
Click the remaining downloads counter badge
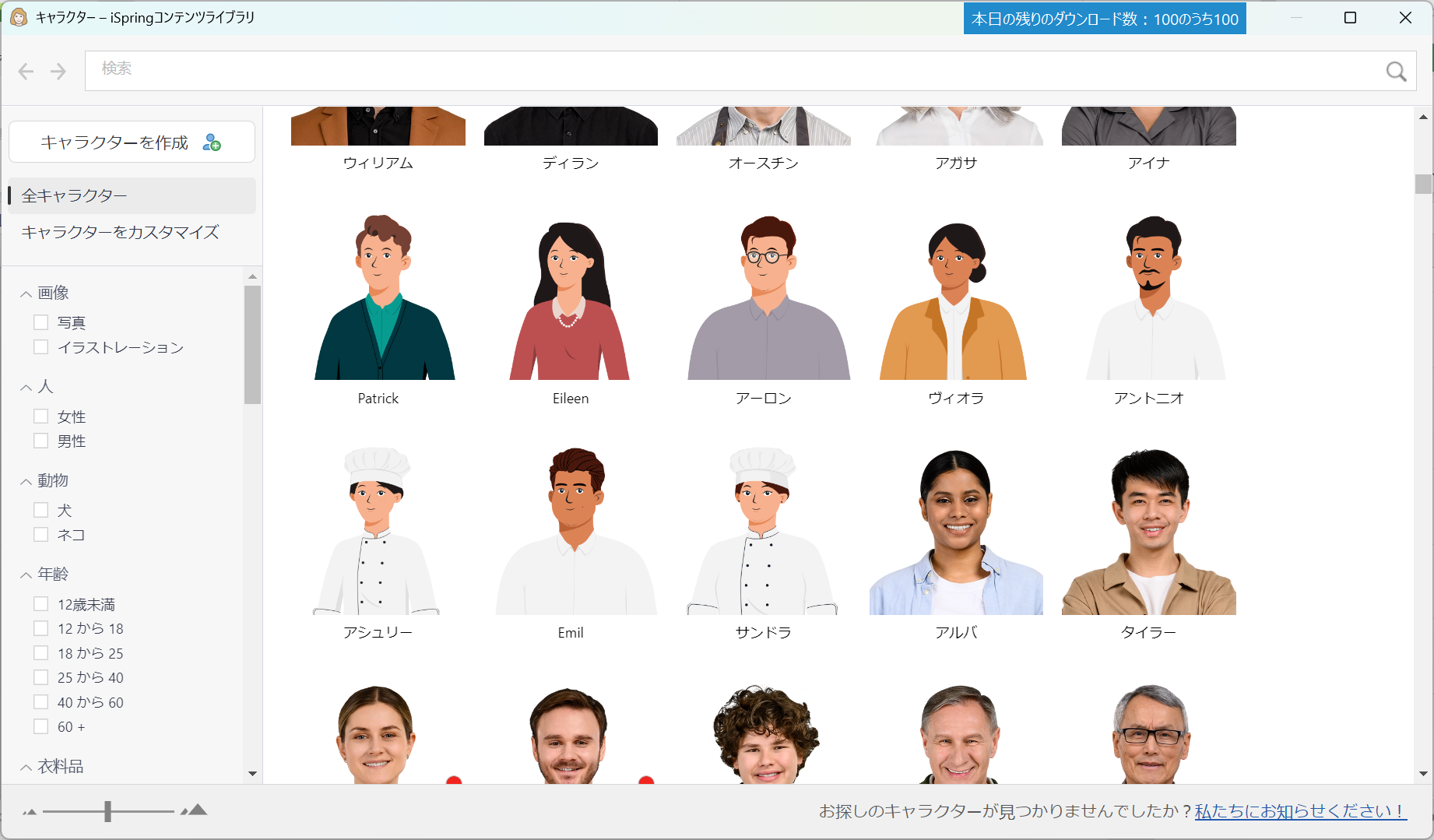tap(1105, 17)
